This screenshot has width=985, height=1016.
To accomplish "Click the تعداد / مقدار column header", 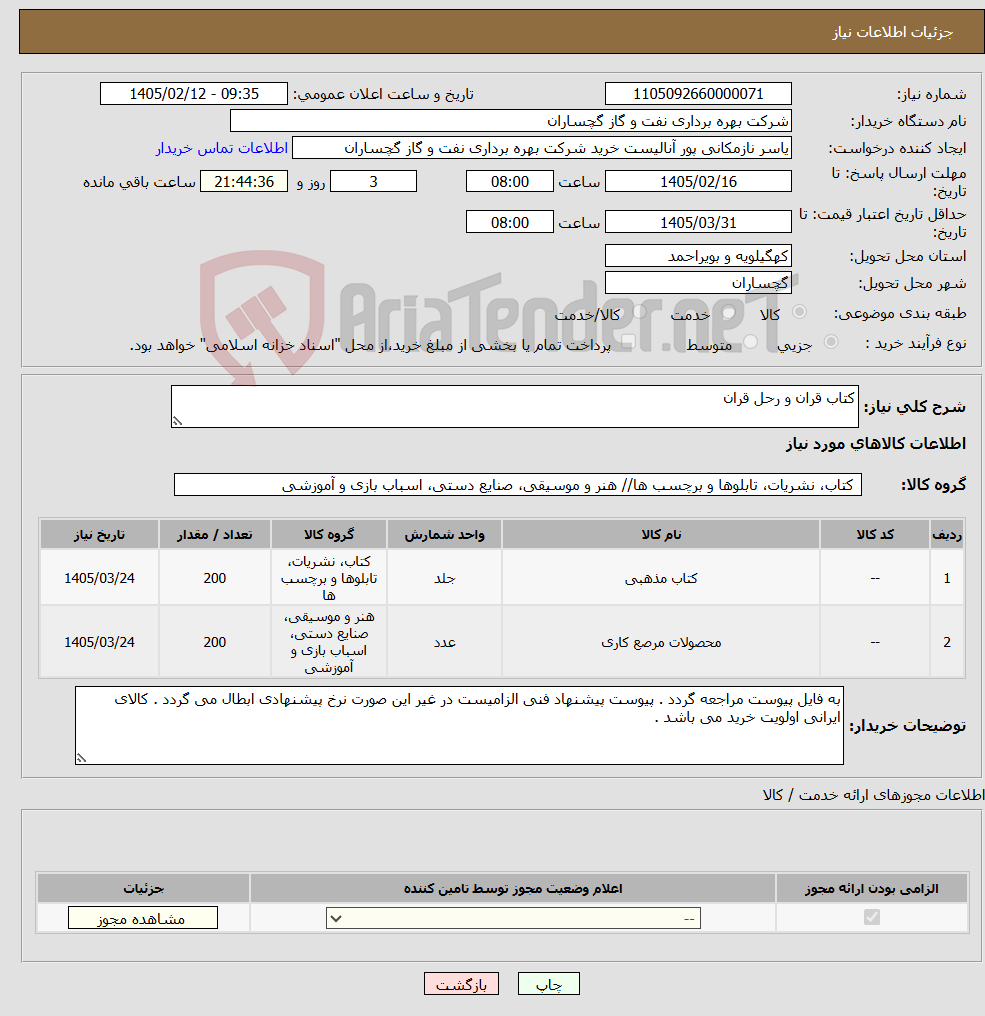I will point(214,535).
